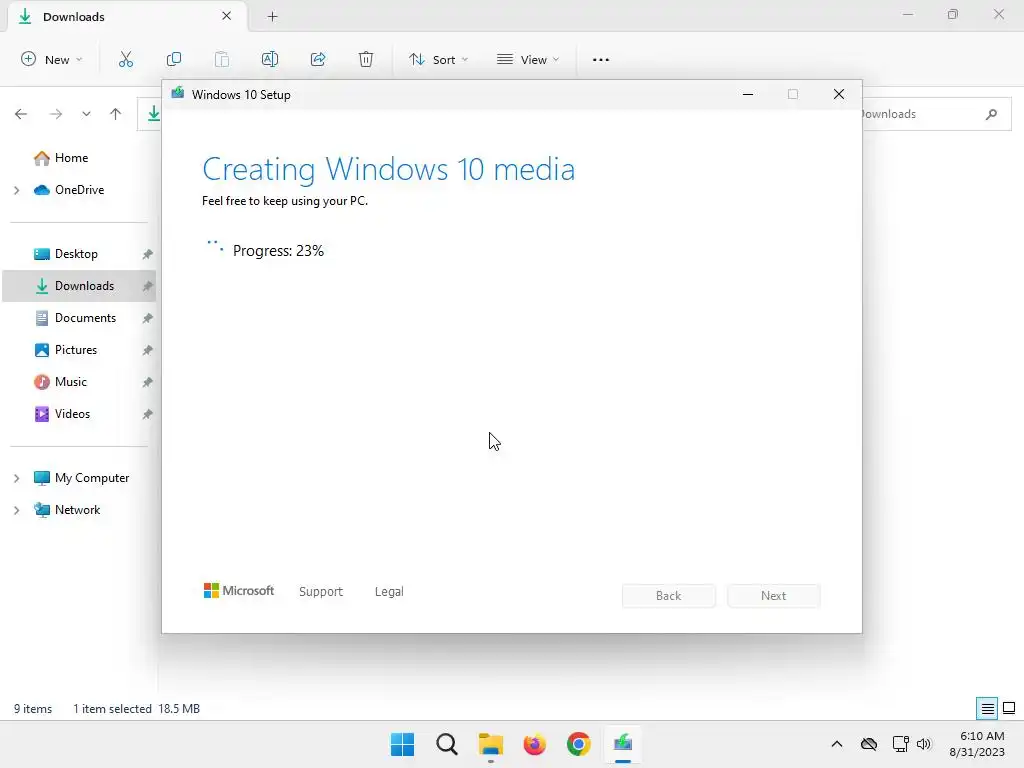Click the Share icon in File Explorer toolbar
Viewport: 1024px width, 768px height.
coord(318,59)
